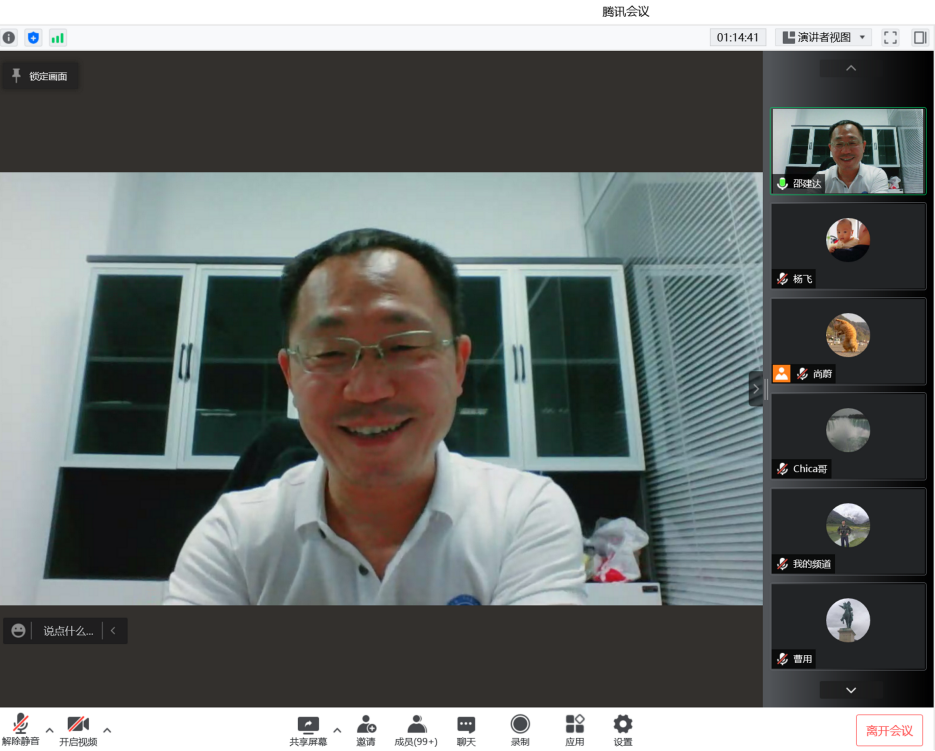Image resolution: width=935 pixels, height=751 pixels.
Task: Expand share options arrow beside 共享屏幕
Action: pyautogui.click(x=337, y=730)
